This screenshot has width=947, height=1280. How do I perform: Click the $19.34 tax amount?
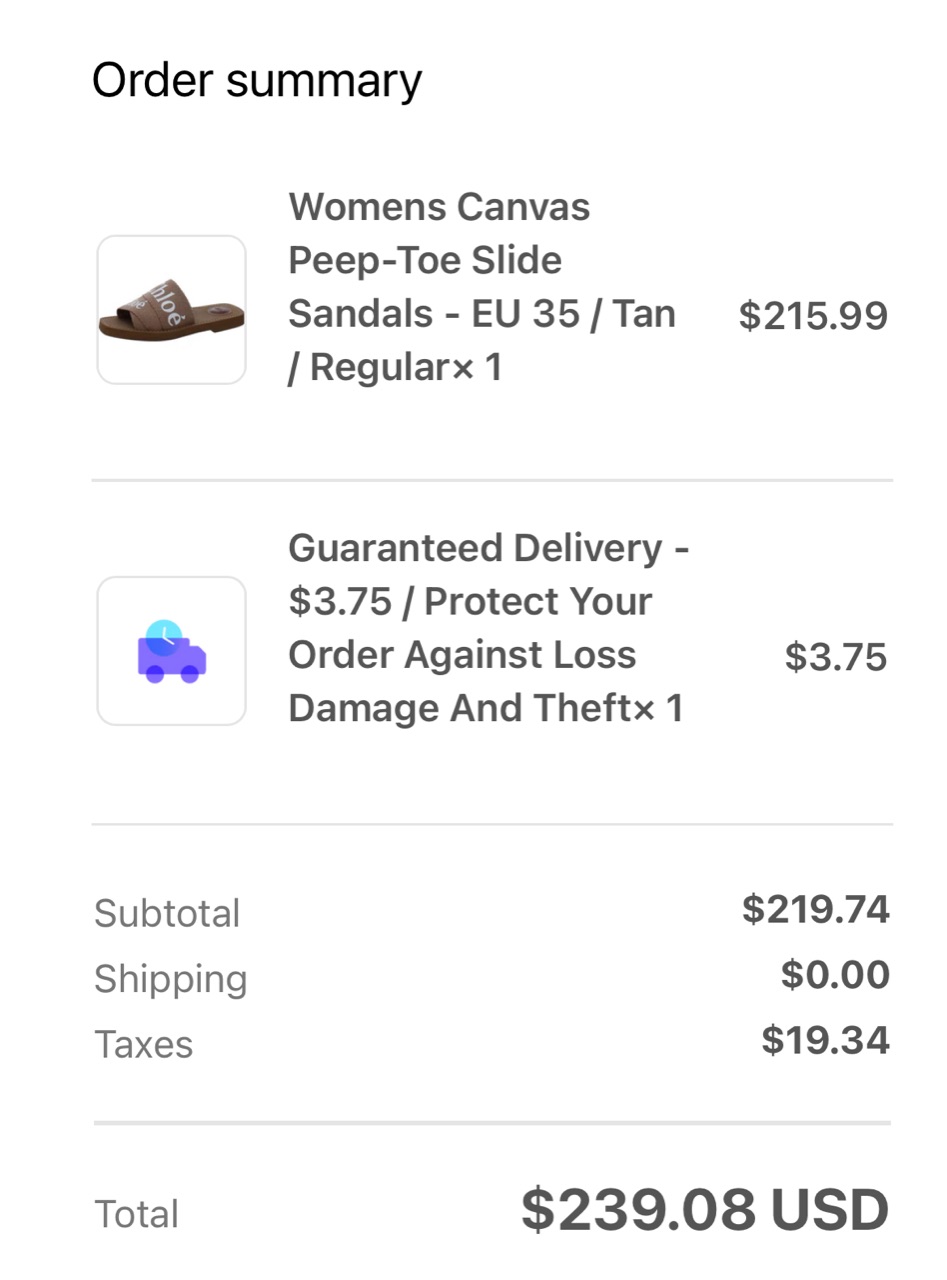[x=826, y=1041]
